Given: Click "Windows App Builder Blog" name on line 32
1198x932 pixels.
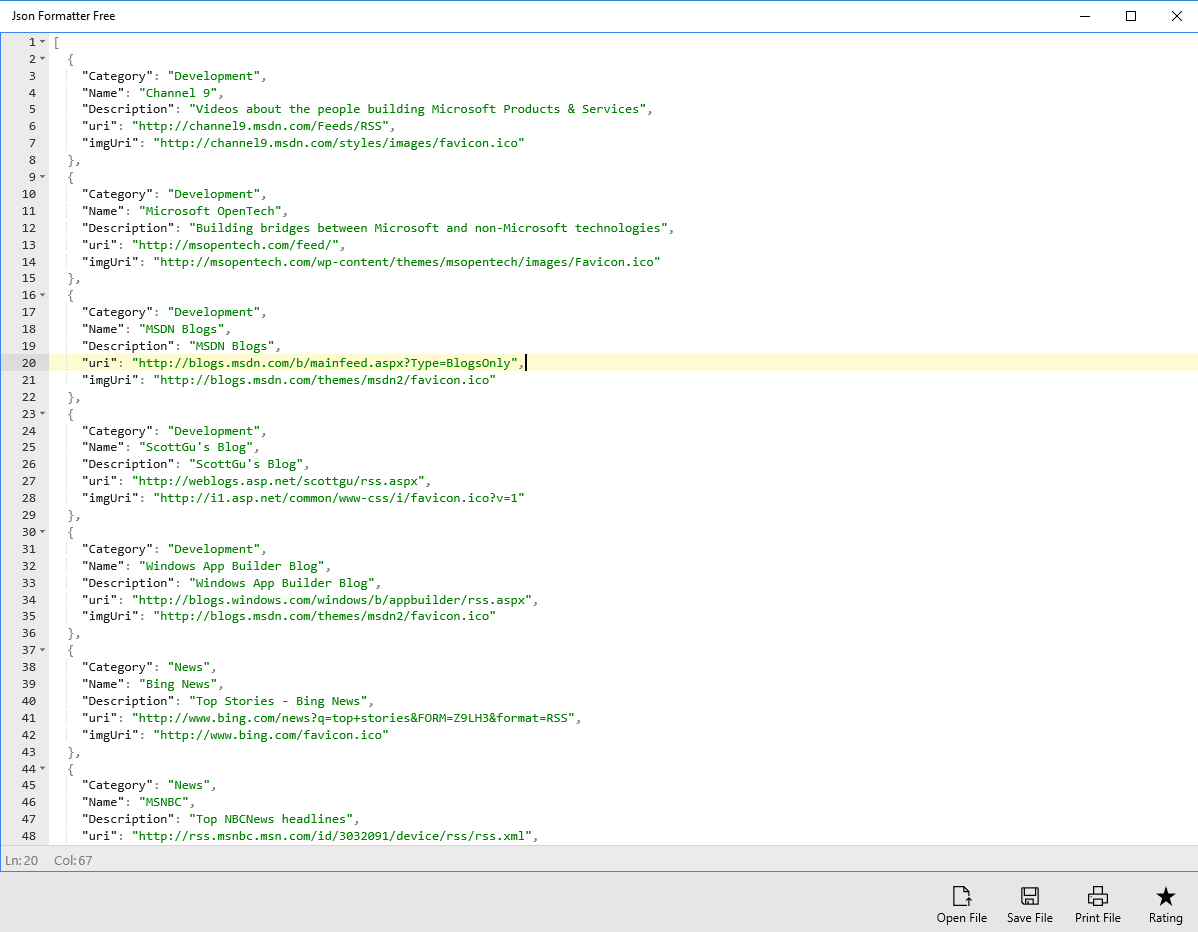Looking at the screenshot, I should click(x=232, y=566).
